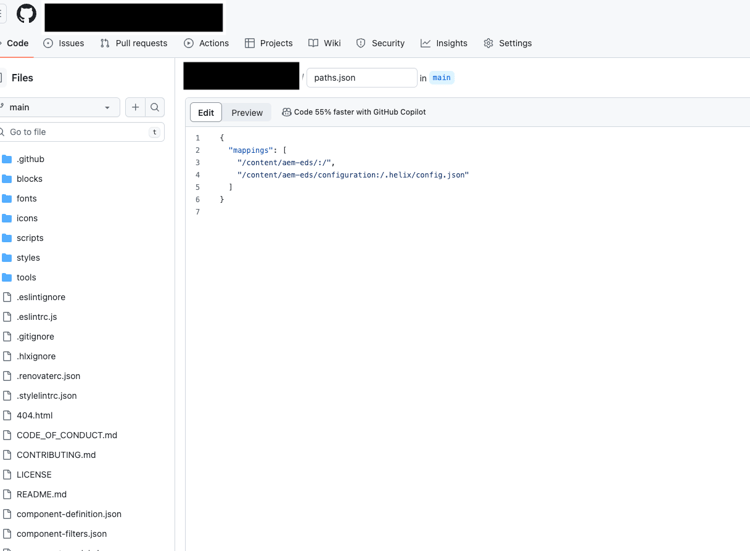Open the Issues tab
The width and height of the screenshot is (750, 551).
coord(63,43)
